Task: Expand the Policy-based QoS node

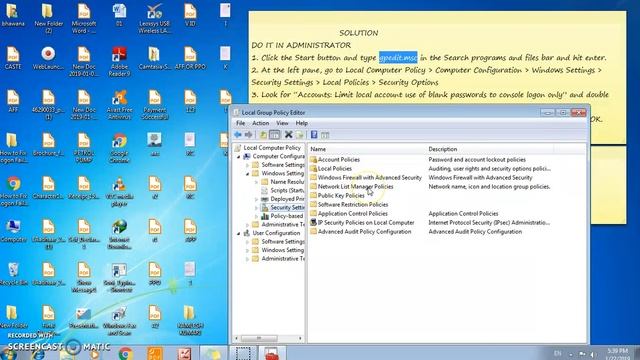Action: coord(256,216)
